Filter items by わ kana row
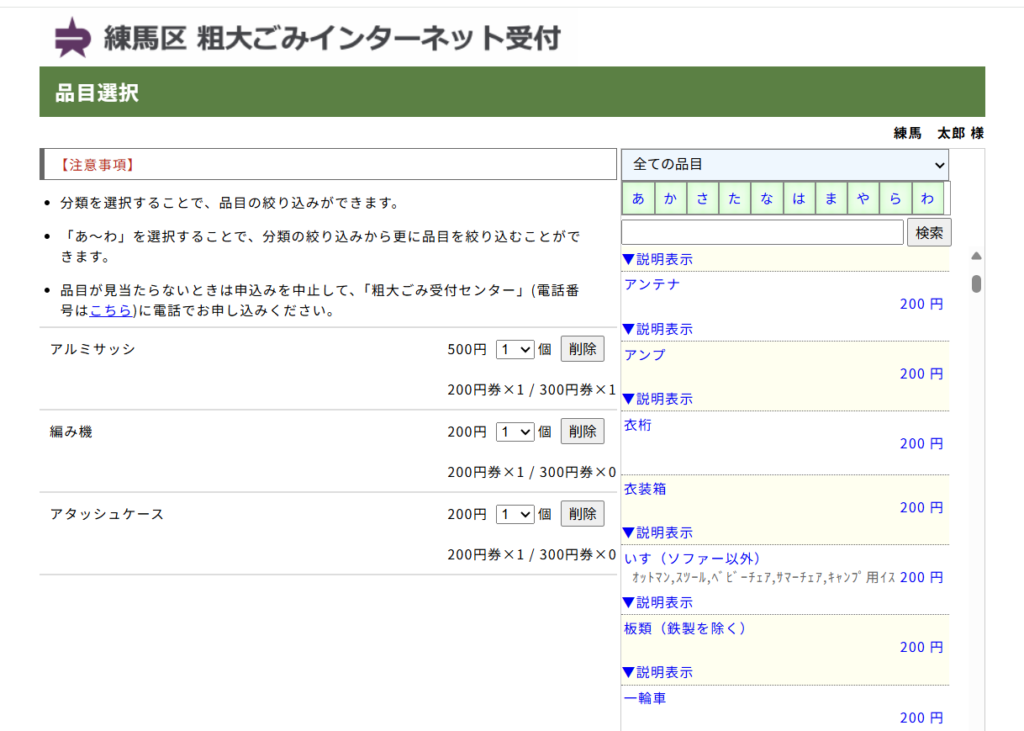This screenshot has height=731, width=1024. tap(927, 198)
